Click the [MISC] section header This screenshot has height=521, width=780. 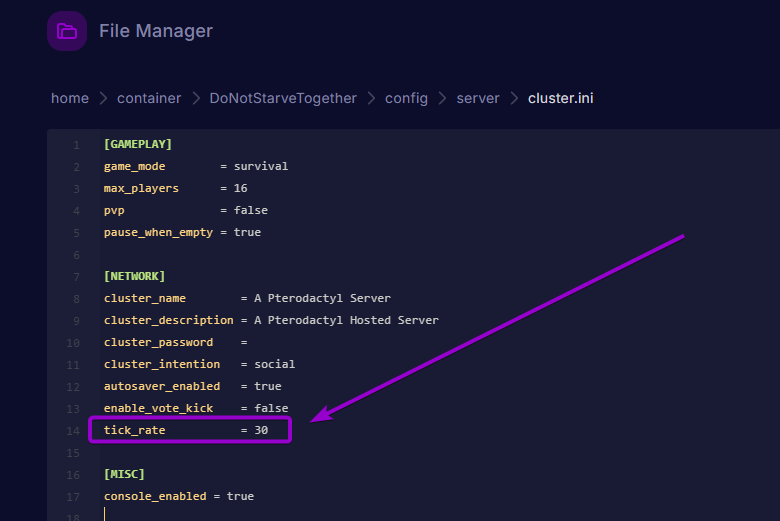[x=124, y=474]
